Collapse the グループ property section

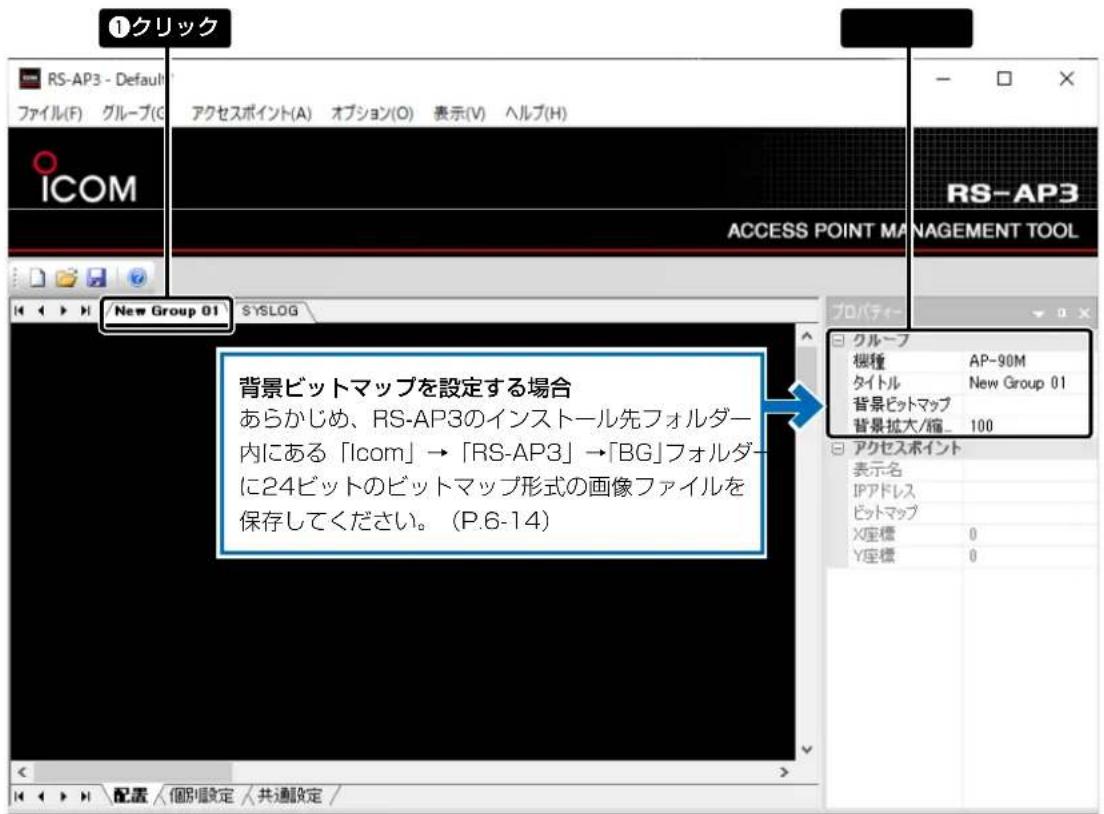point(838,340)
